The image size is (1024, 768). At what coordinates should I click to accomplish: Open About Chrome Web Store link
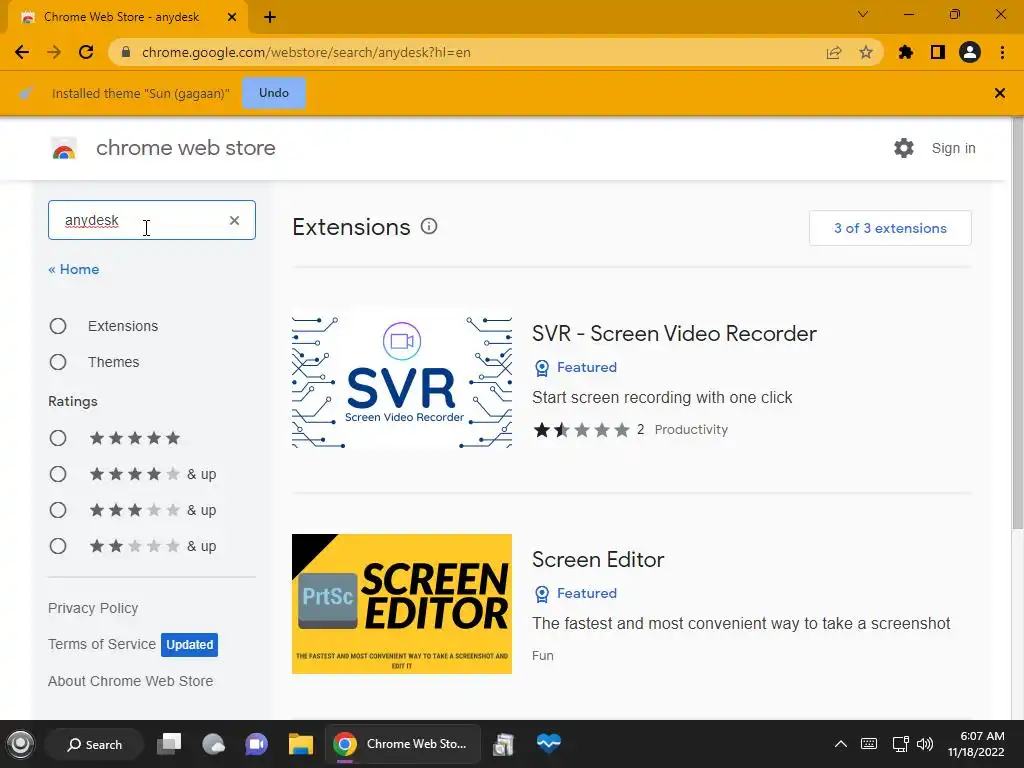(131, 681)
